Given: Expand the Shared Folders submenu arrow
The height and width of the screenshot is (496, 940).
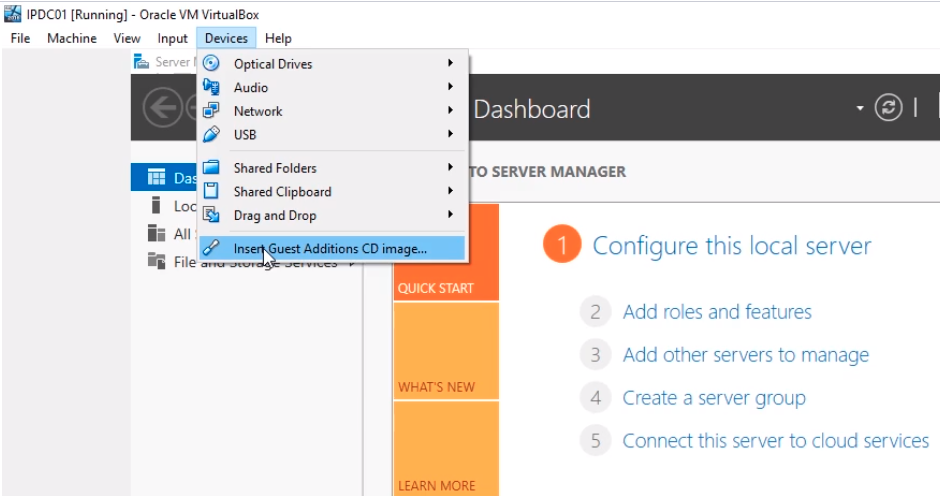Looking at the screenshot, I should pos(450,167).
